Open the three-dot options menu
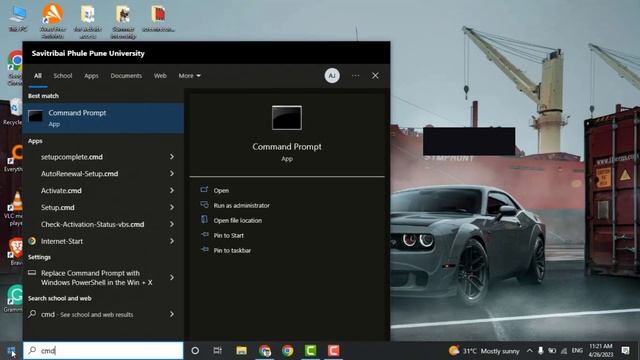 coord(356,76)
